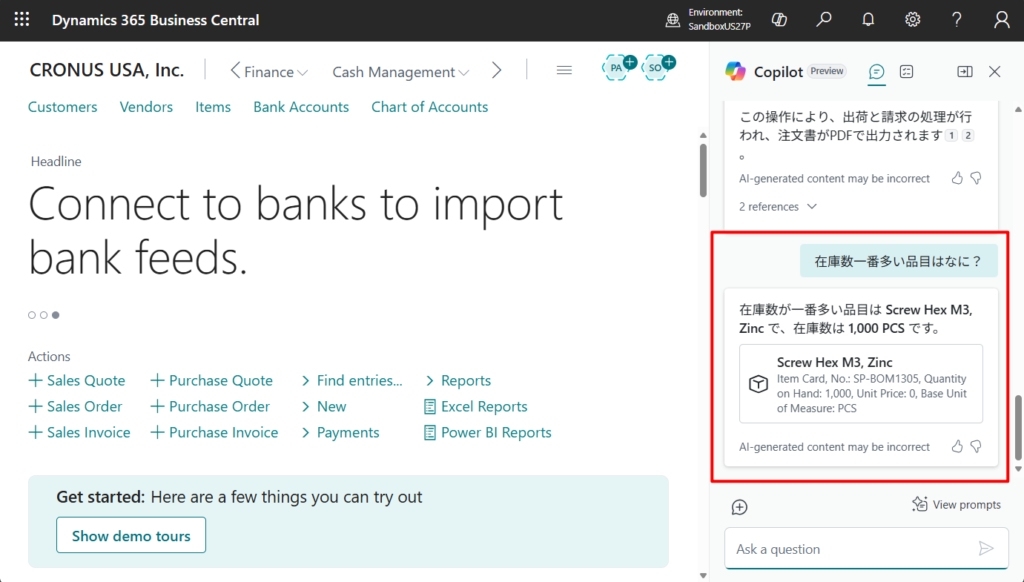1024x582 pixels.
Task: Open the Sales Invoice action link
Action: tap(80, 433)
